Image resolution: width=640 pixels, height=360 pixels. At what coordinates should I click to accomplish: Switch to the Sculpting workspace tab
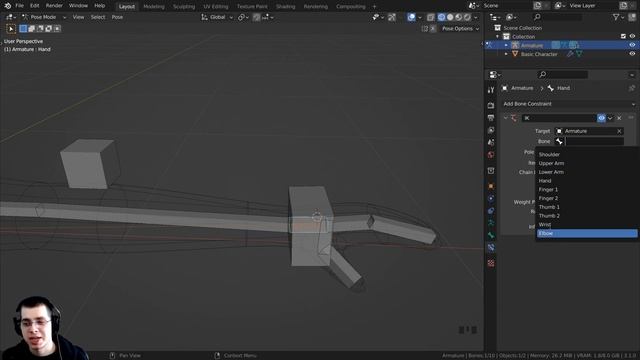(184, 7)
